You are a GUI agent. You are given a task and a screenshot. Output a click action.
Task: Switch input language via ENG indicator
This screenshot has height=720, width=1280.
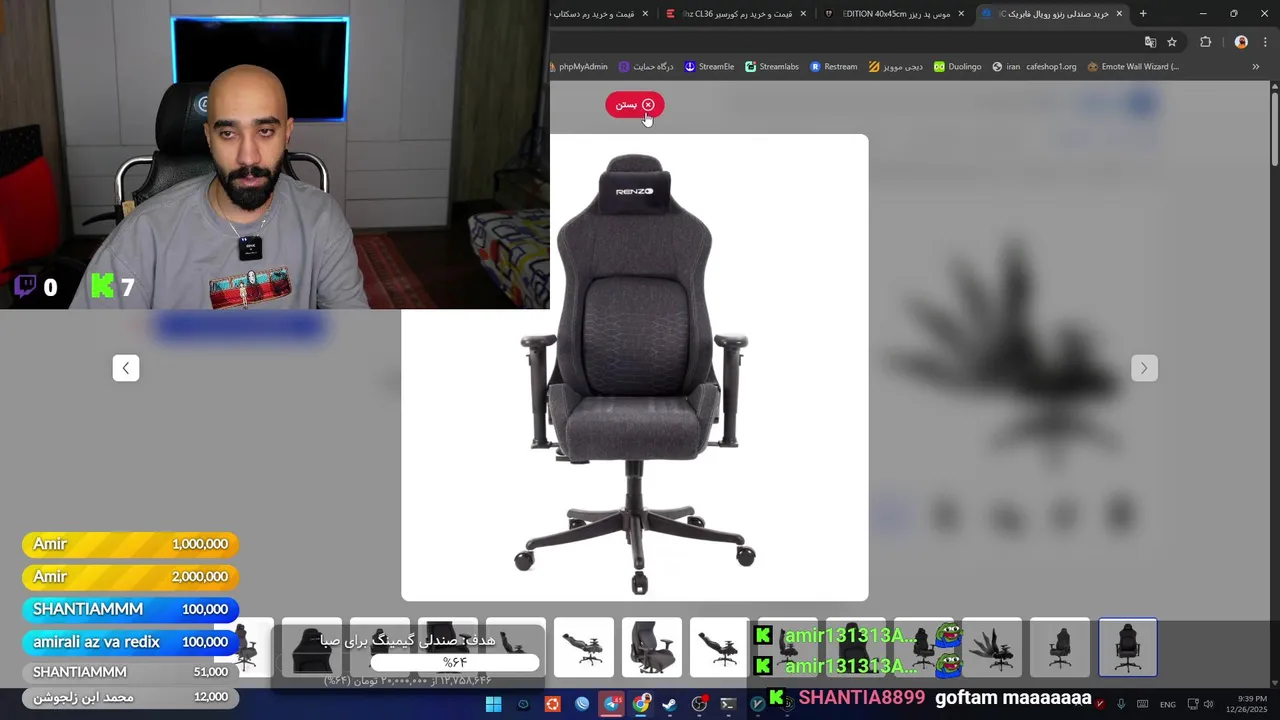(x=1168, y=705)
